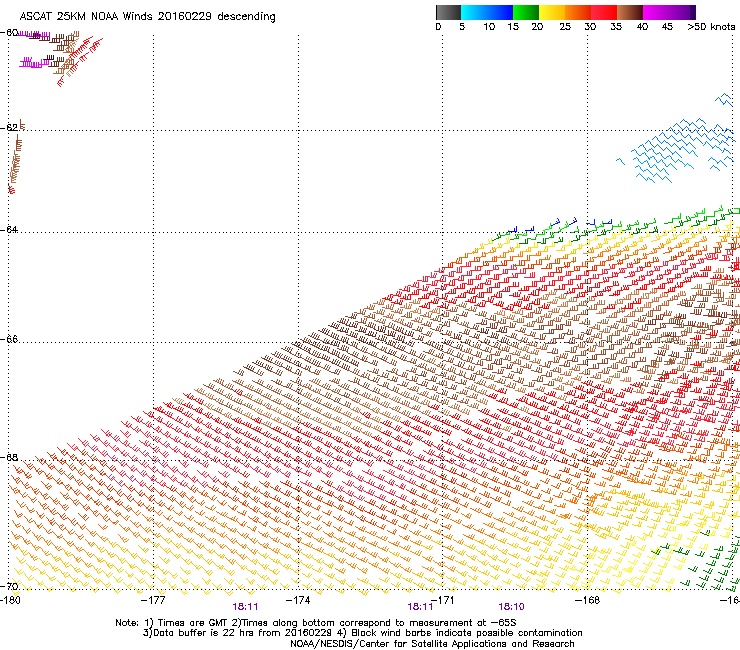Click legend tick label '0'
The width and height of the screenshot is (740, 650).
pyautogui.click(x=438, y=27)
